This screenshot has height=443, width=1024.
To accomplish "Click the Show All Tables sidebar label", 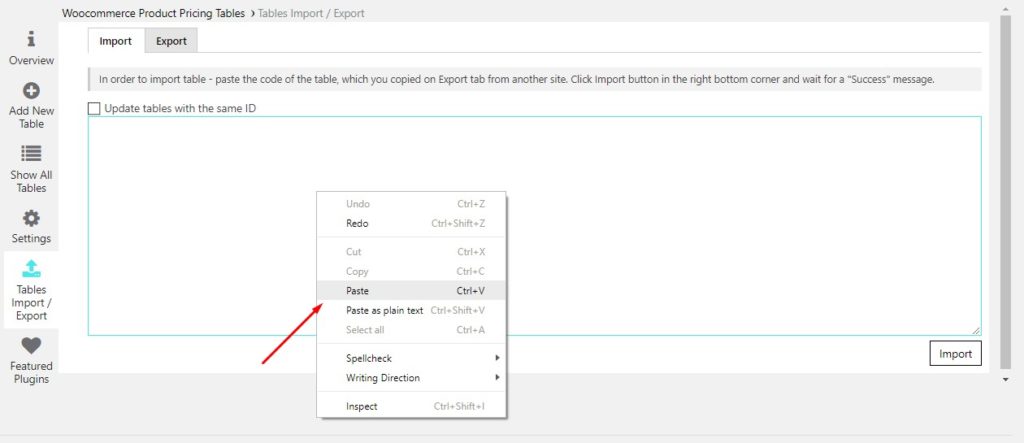I will tap(31, 181).
